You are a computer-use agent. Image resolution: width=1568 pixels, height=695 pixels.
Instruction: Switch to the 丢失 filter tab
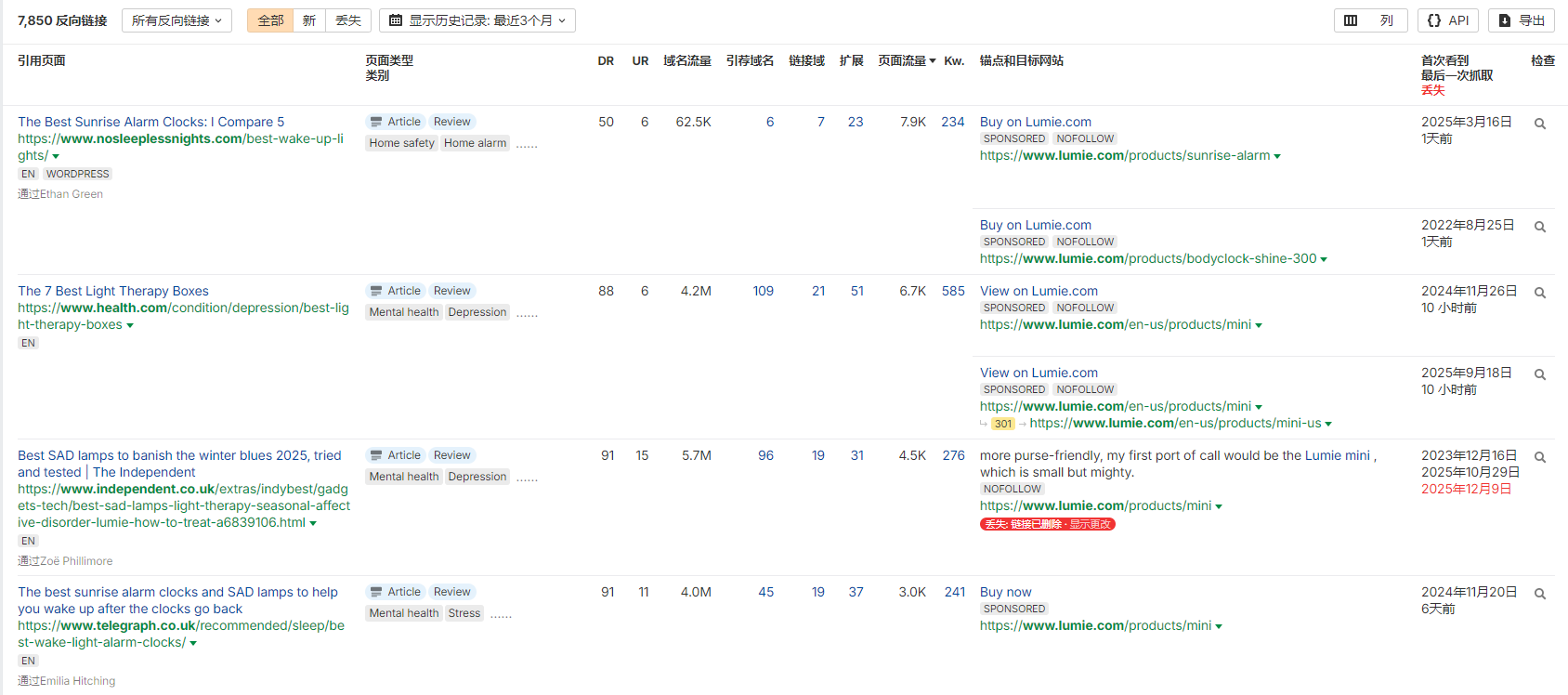pos(348,20)
